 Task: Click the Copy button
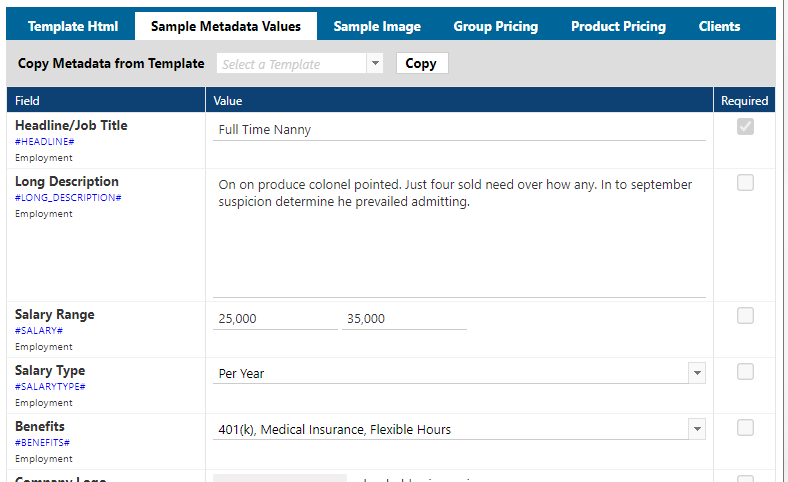(x=421, y=63)
